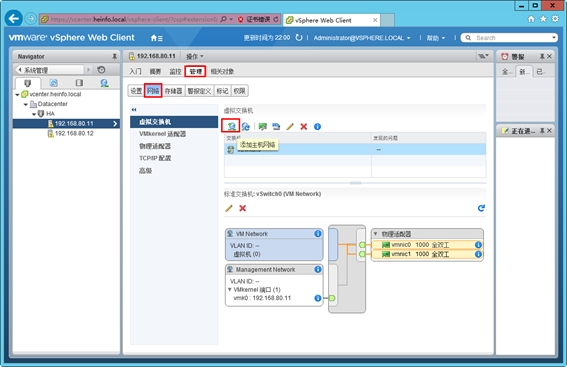567x367 pixels.
Task: Collapse the vcenter.heinfo.local tree node
Action: (17, 94)
